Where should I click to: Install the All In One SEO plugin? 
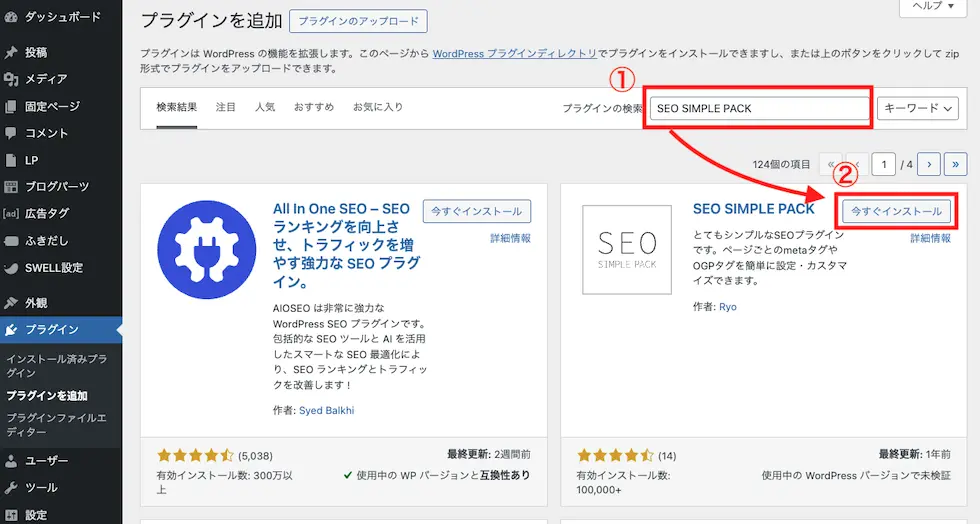(477, 211)
